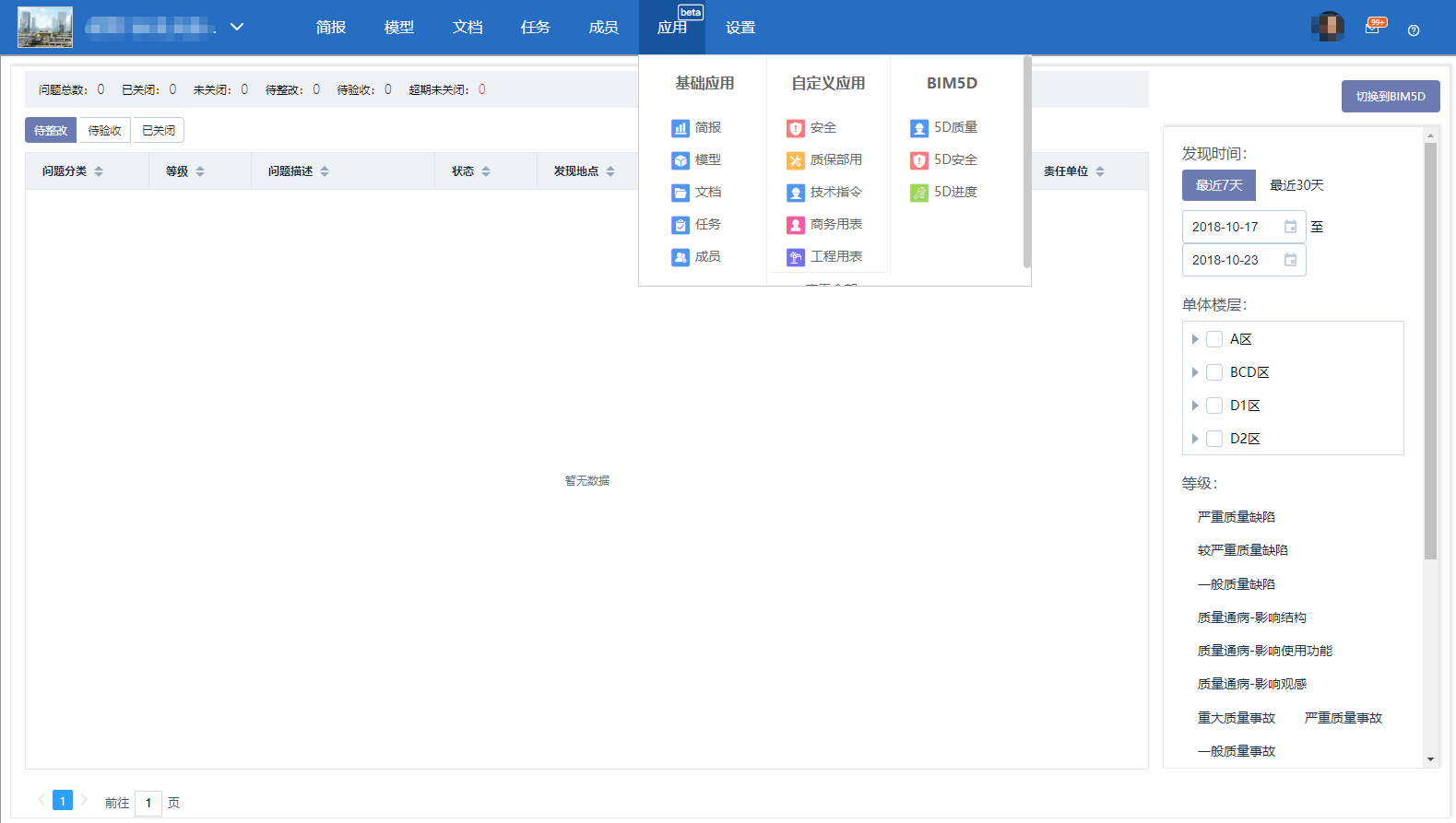Open the notifications inbox icon with 99+ badge

click(x=1372, y=29)
